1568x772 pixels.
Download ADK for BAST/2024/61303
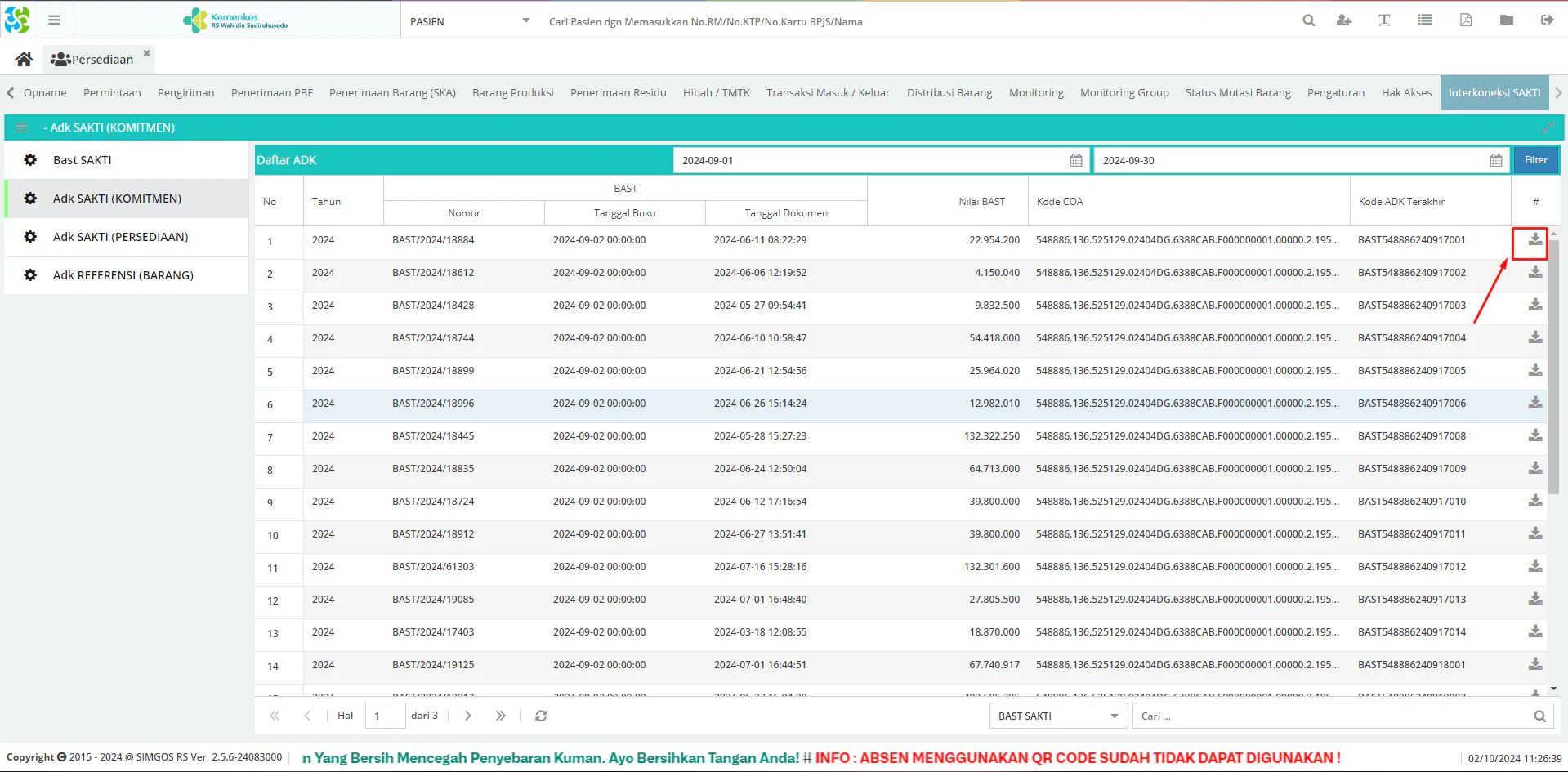1535,566
